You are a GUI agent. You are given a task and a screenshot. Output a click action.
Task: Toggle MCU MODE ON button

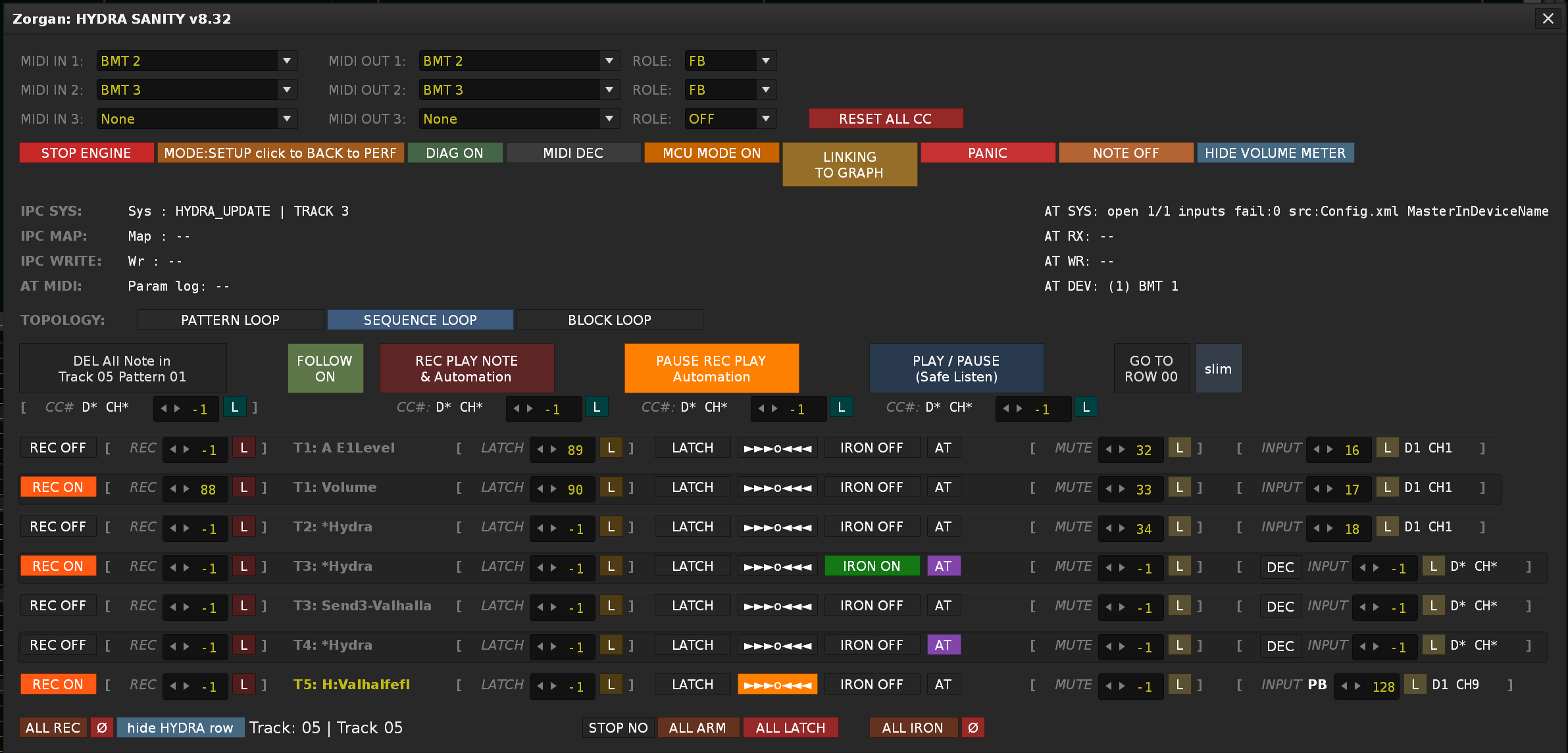point(711,153)
